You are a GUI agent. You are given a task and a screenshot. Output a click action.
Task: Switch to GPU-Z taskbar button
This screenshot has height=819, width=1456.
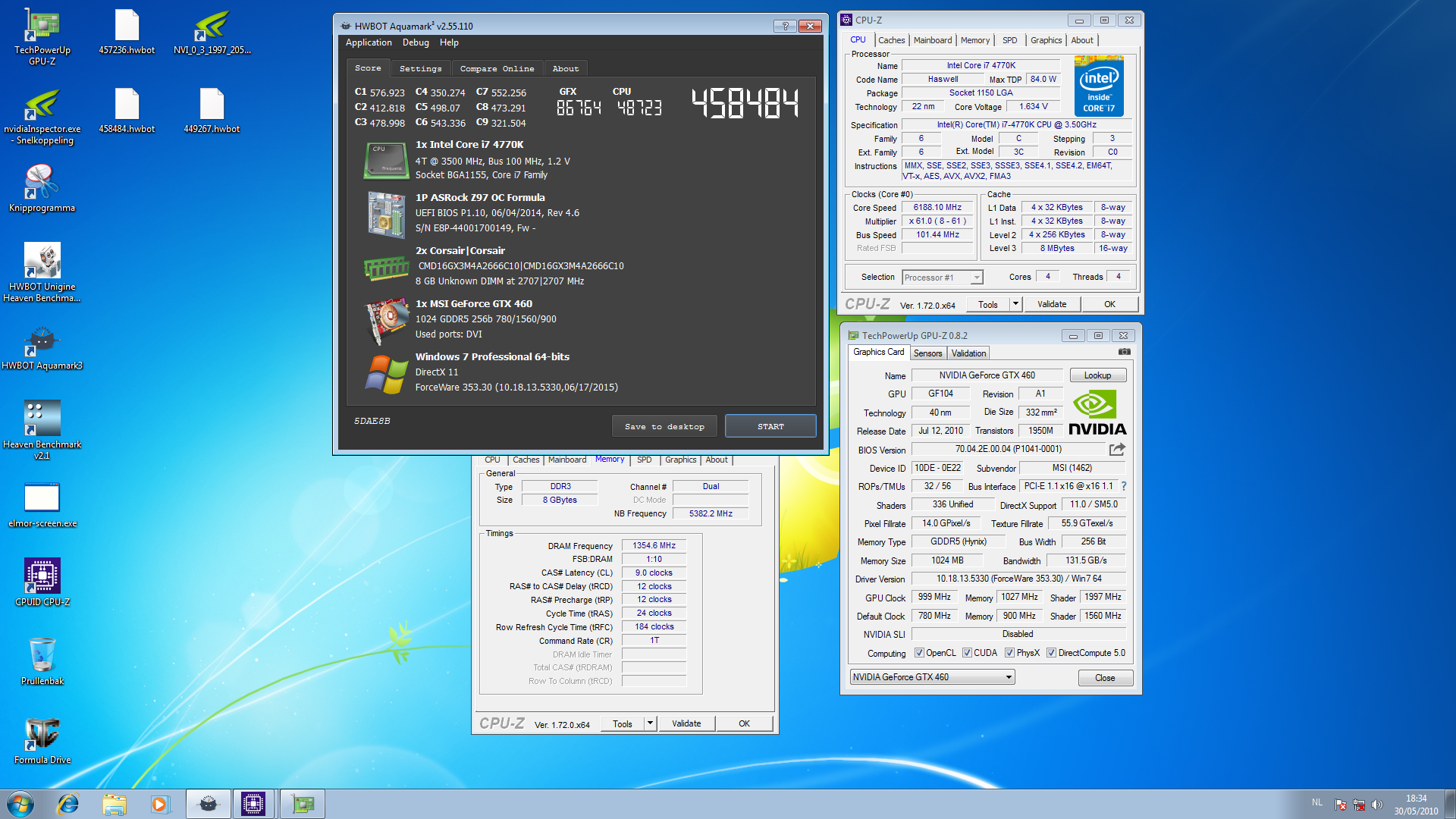303,804
